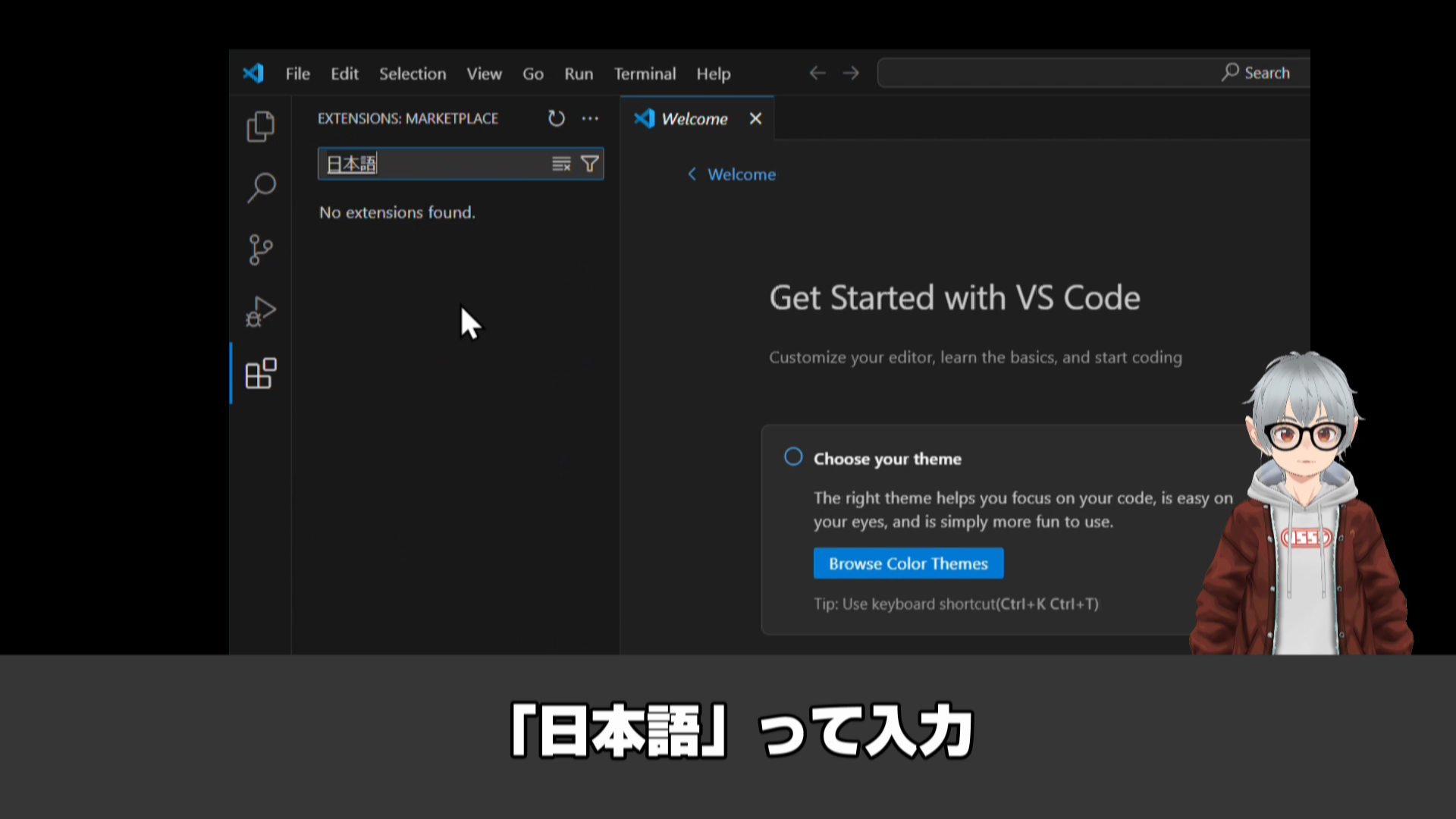This screenshot has height=819, width=1456.
Task: Select the Choose your theme radio button
Action: point(793,457)
